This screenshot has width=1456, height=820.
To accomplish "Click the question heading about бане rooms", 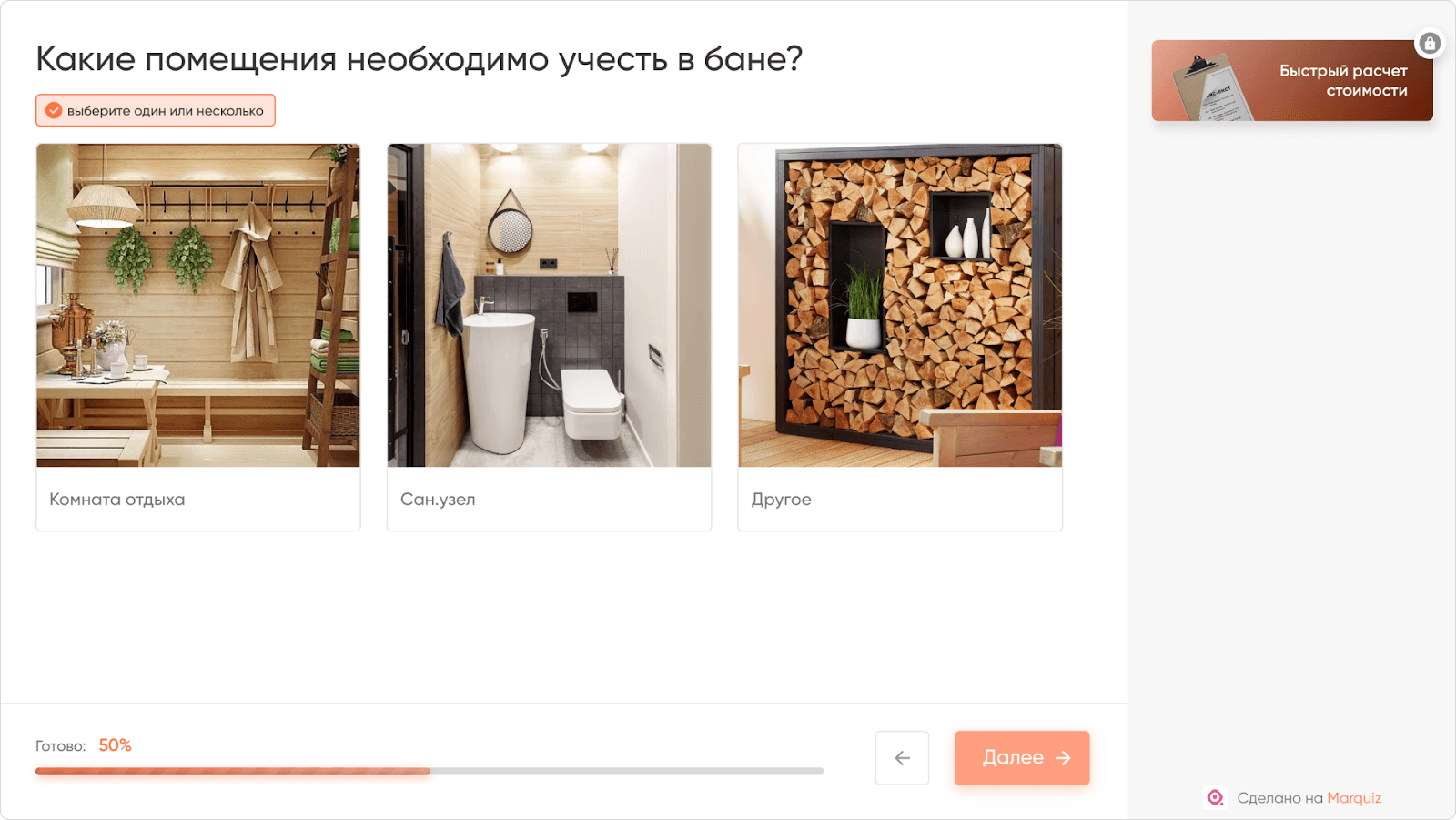I will coord(420,59).
